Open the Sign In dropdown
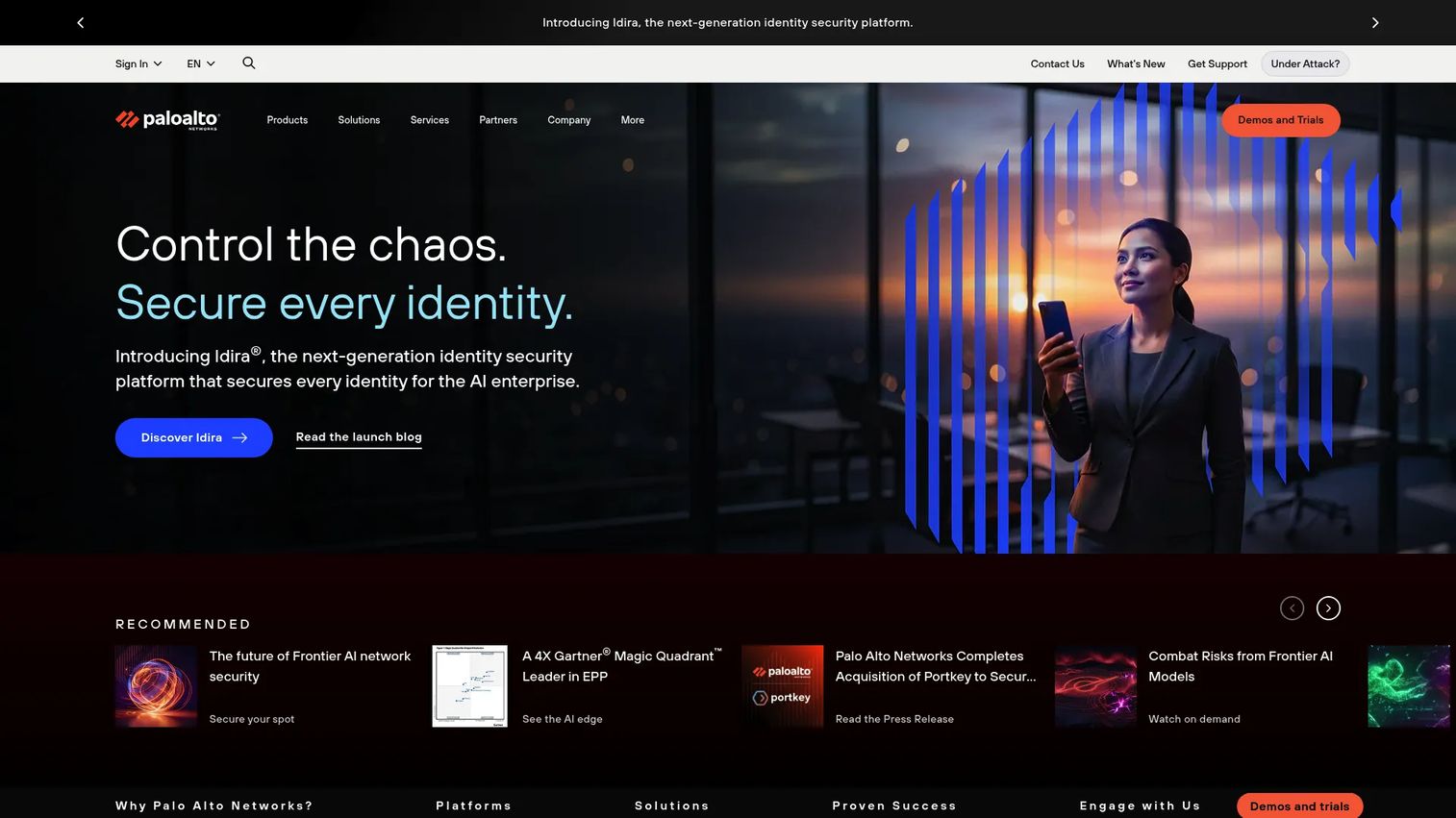The image size is (1456, 818). pos(138,64)
